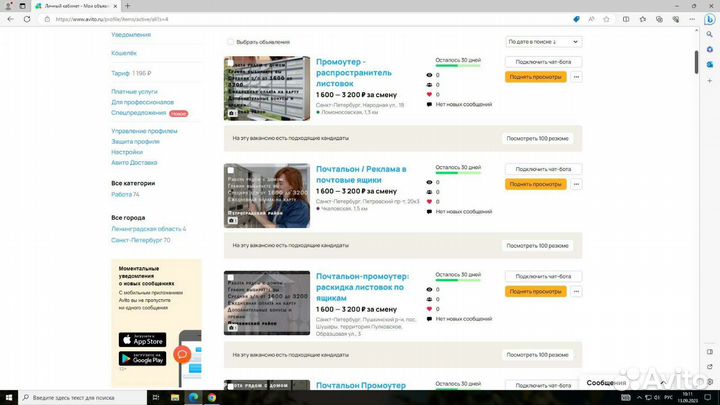Click 'Поднять просмотры' for the first listing
Viewport: 720px width, 405px height.
(x=535, y=76)
